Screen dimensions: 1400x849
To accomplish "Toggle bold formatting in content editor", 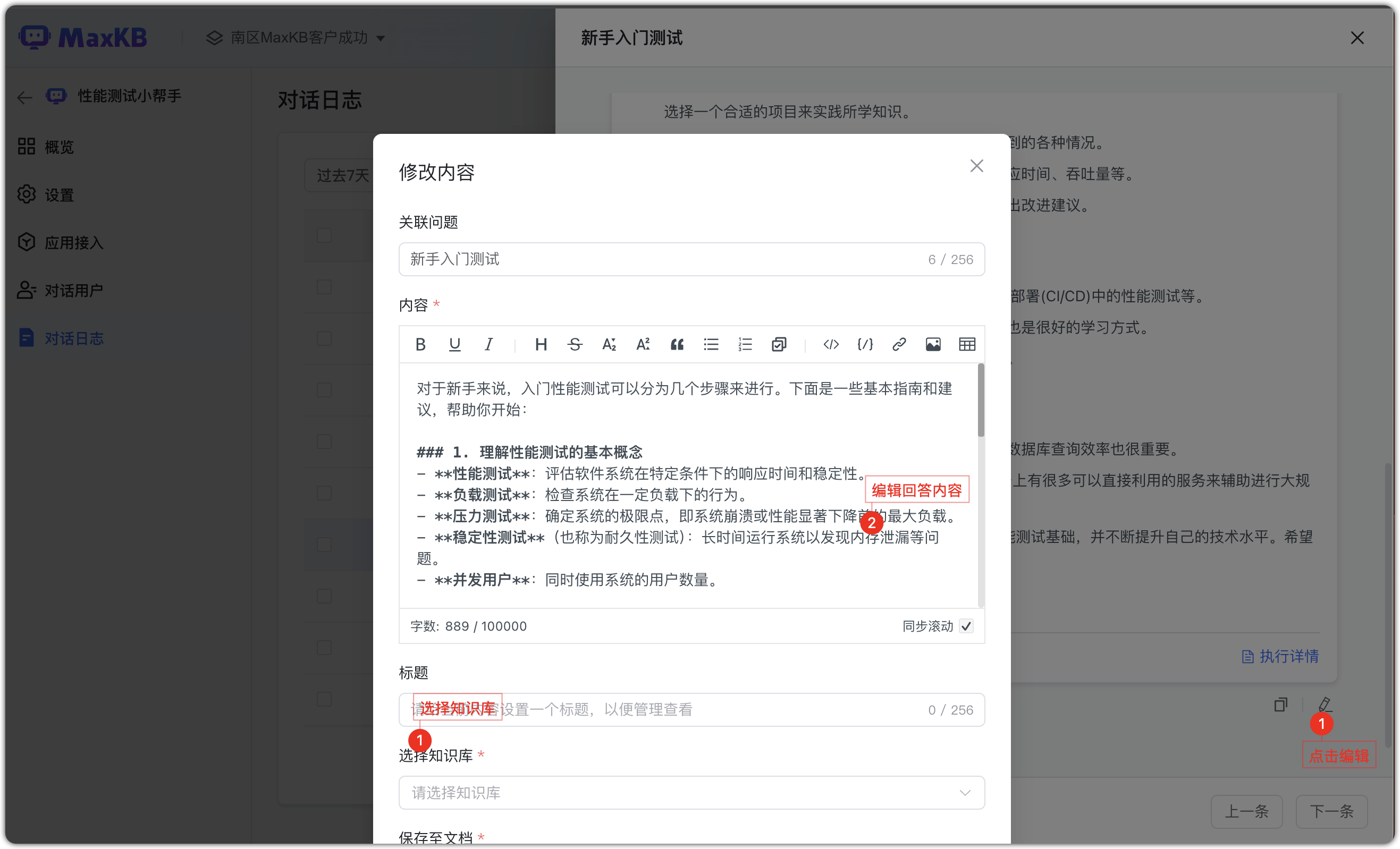I will [420, 344].
